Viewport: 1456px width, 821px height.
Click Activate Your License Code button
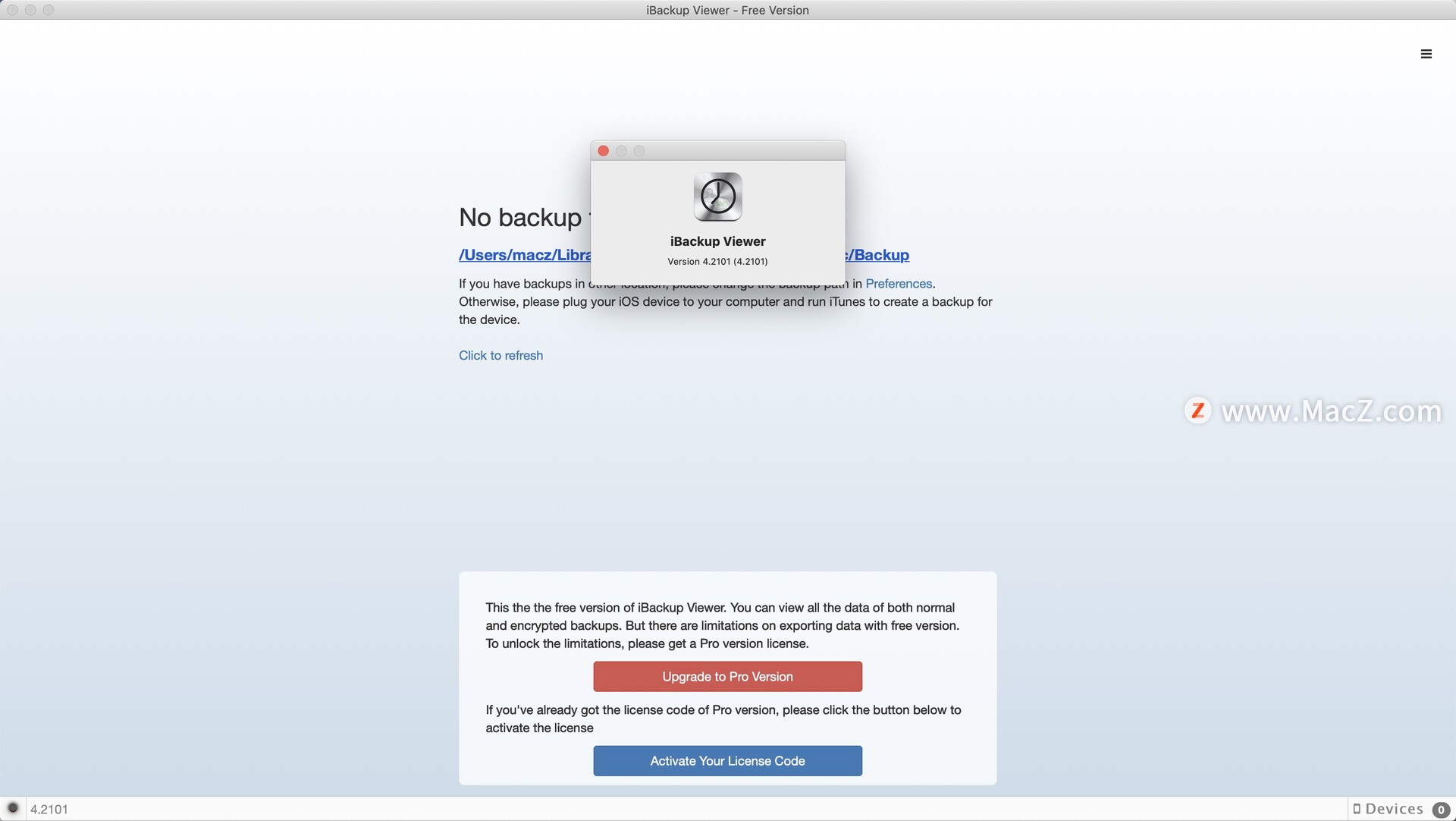coord(727,760)
